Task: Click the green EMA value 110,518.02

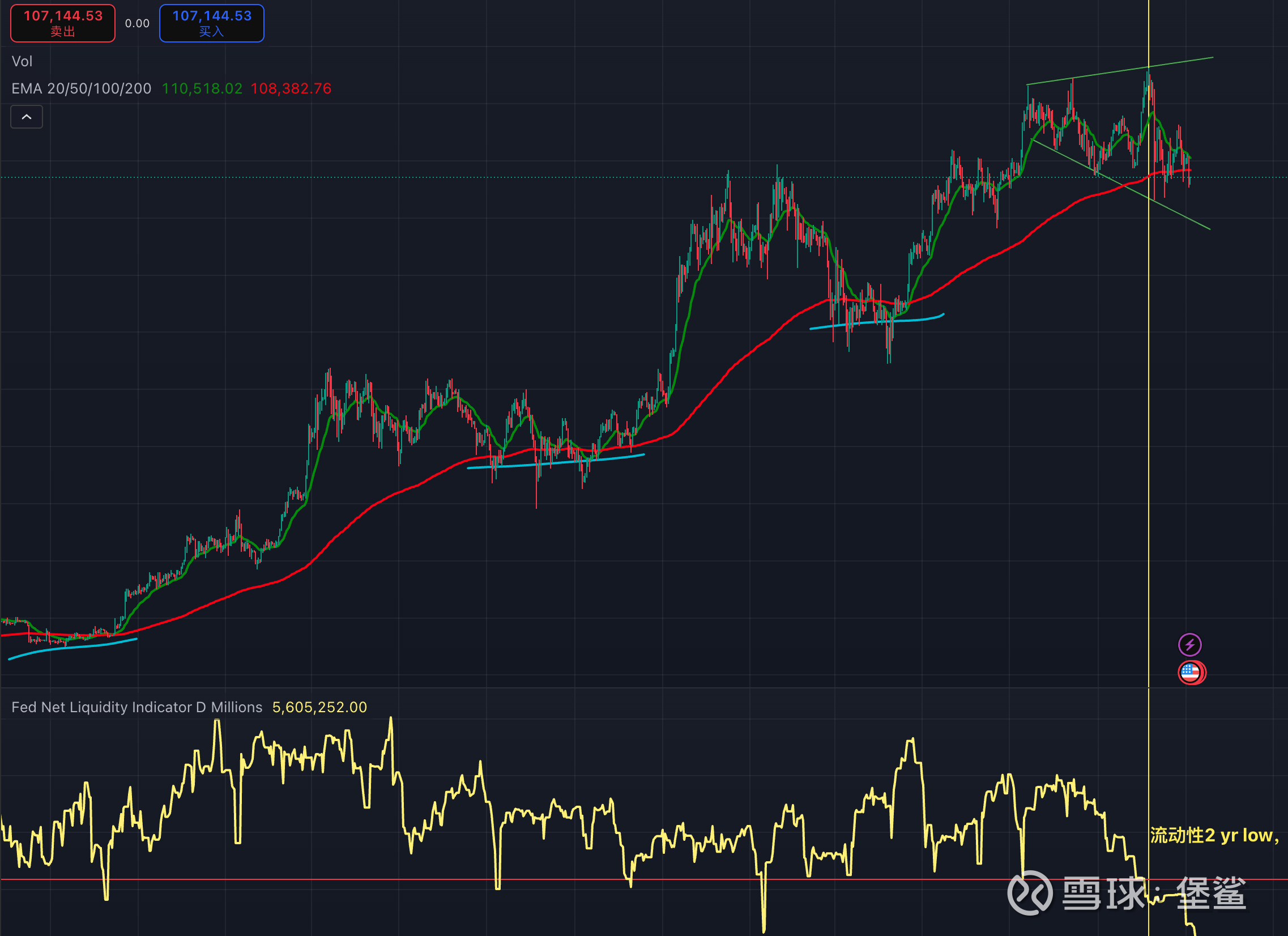Action: (202, 88)
